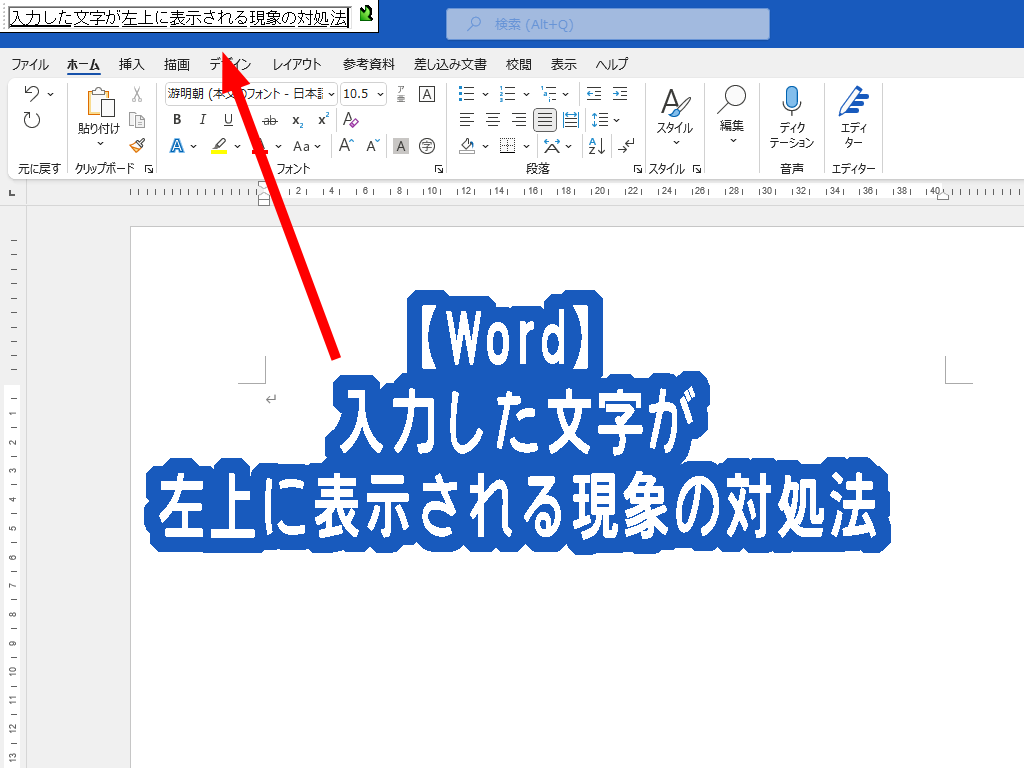
Task: Toggle Superscript formatting
Action: pos(323,120)
